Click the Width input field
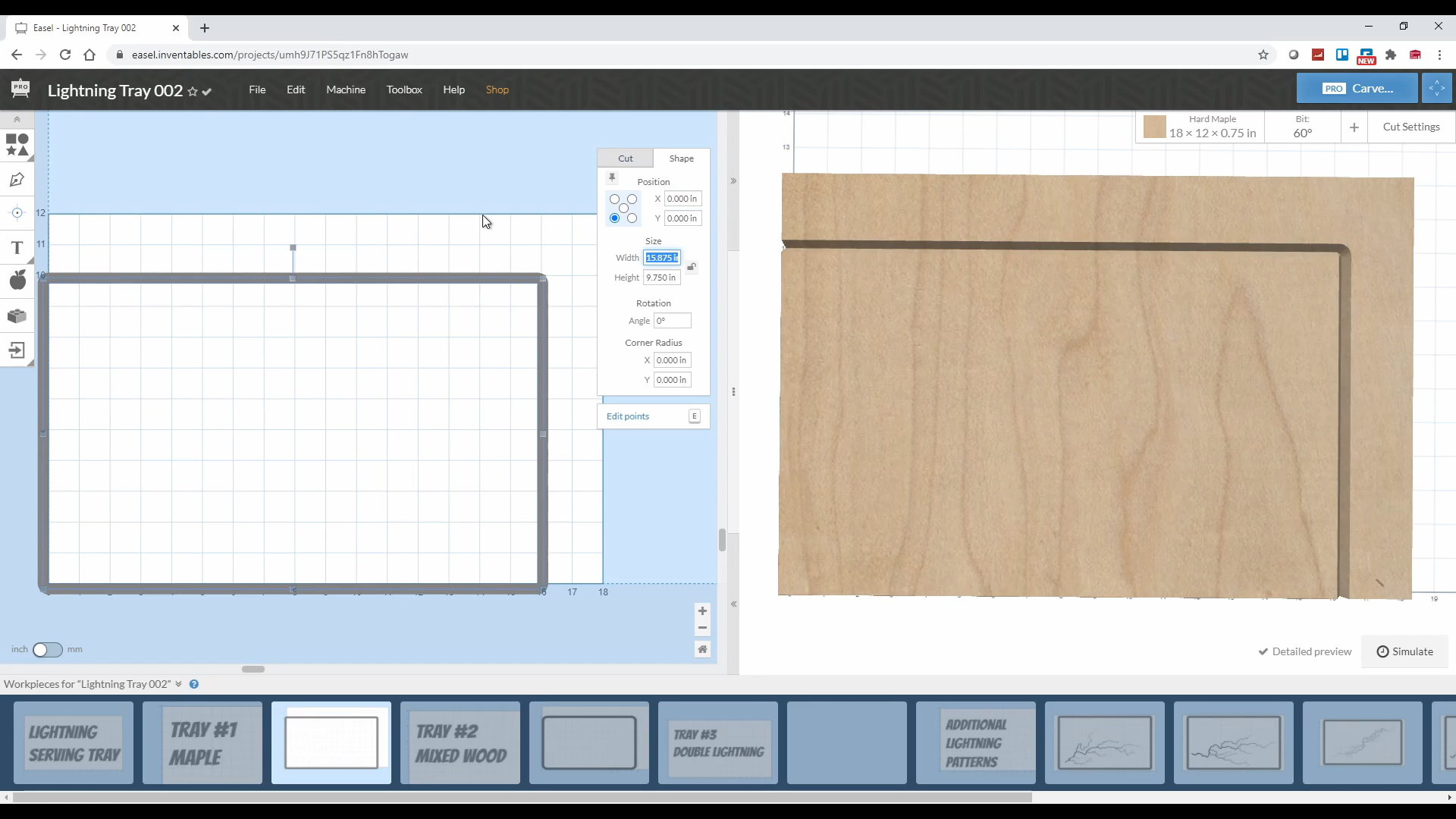Image resolution: width=1456 pixels, height=819 pixels. pos(662,258)
